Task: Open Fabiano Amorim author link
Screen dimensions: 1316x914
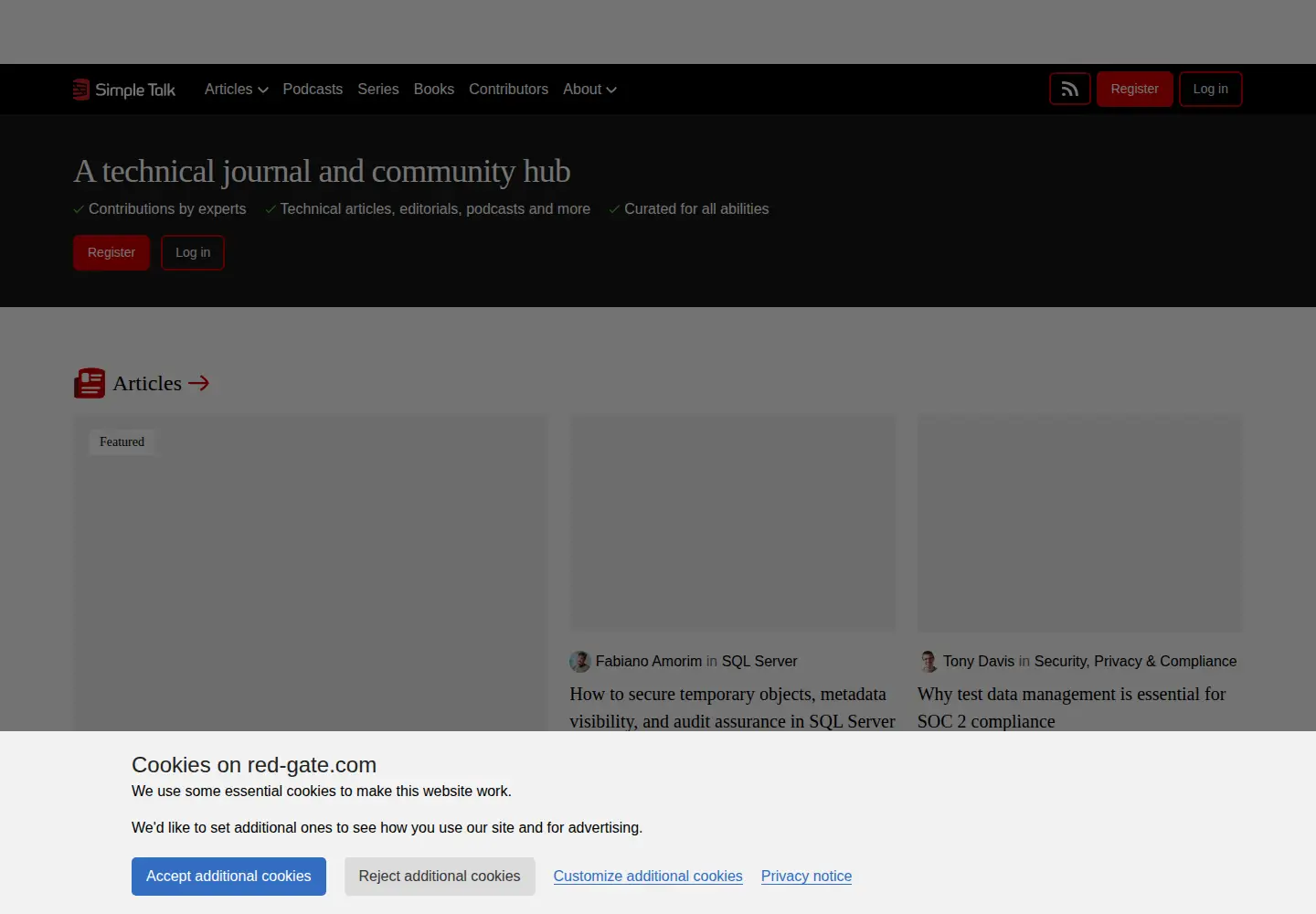Action: click(649, 661)
